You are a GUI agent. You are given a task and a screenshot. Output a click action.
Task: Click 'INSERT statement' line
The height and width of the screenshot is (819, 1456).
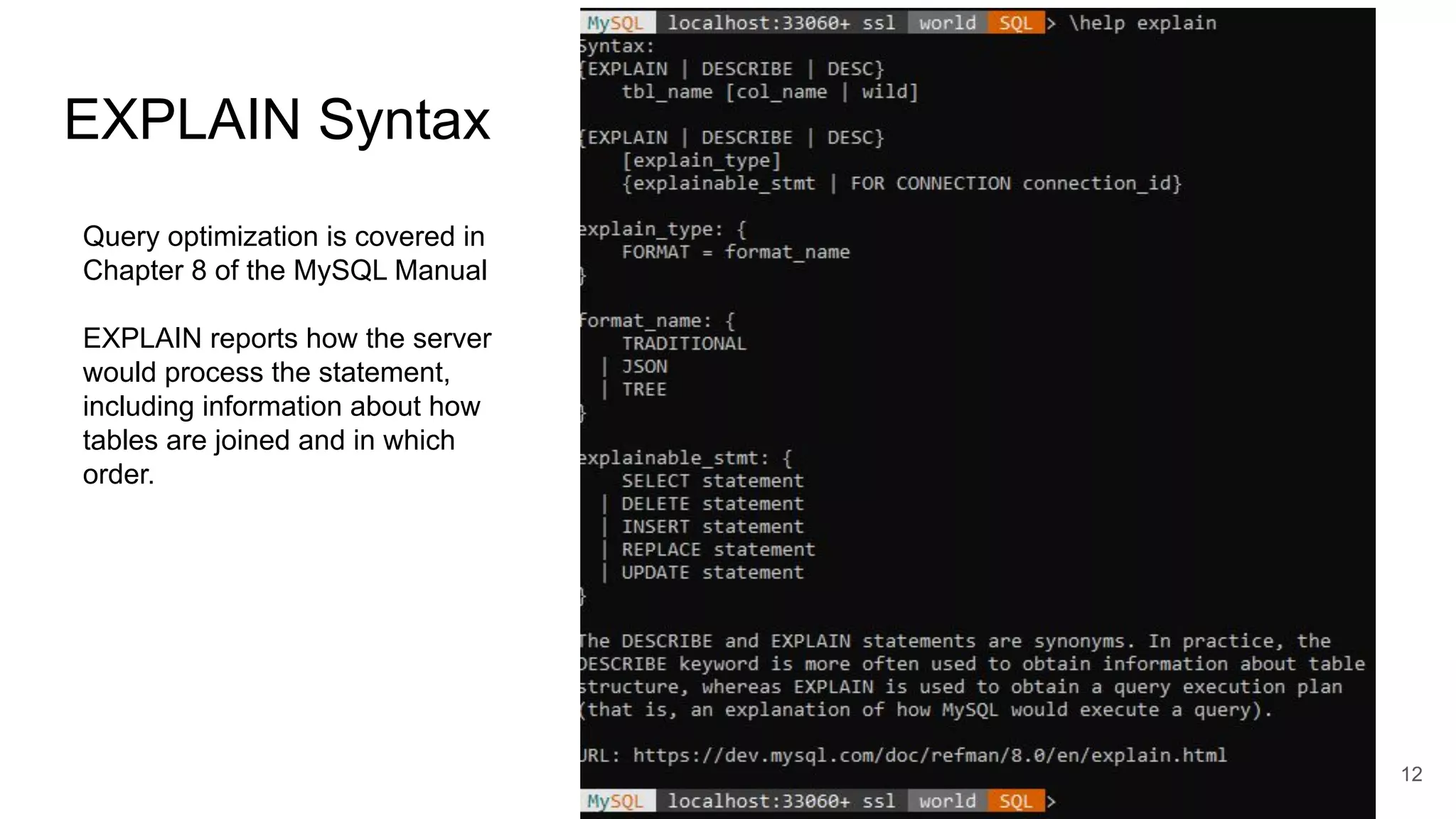coord(712,527)
